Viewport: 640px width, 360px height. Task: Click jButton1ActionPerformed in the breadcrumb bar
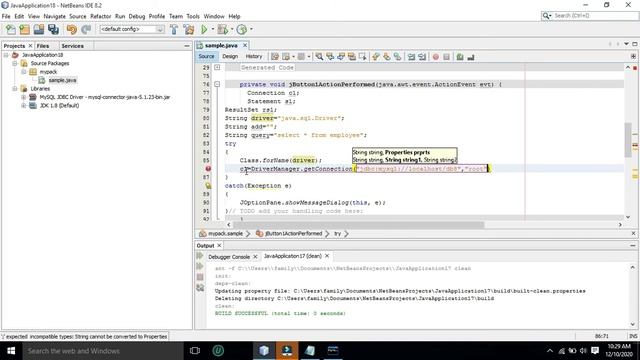click(x=293, y=233)
